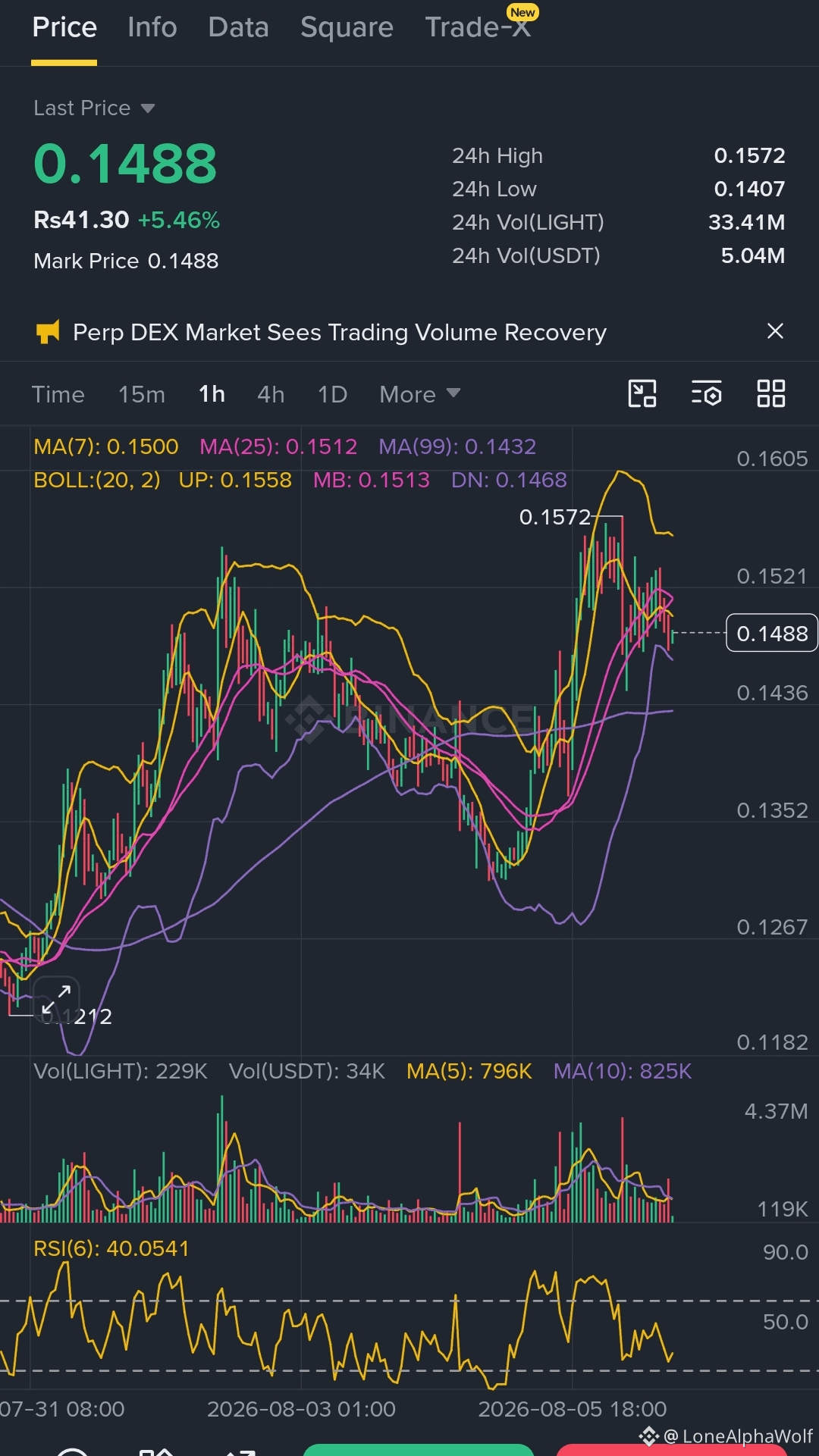Click the MA(99): 0.1432 indicator label
819x1456 pixels.
pos(457,446)
